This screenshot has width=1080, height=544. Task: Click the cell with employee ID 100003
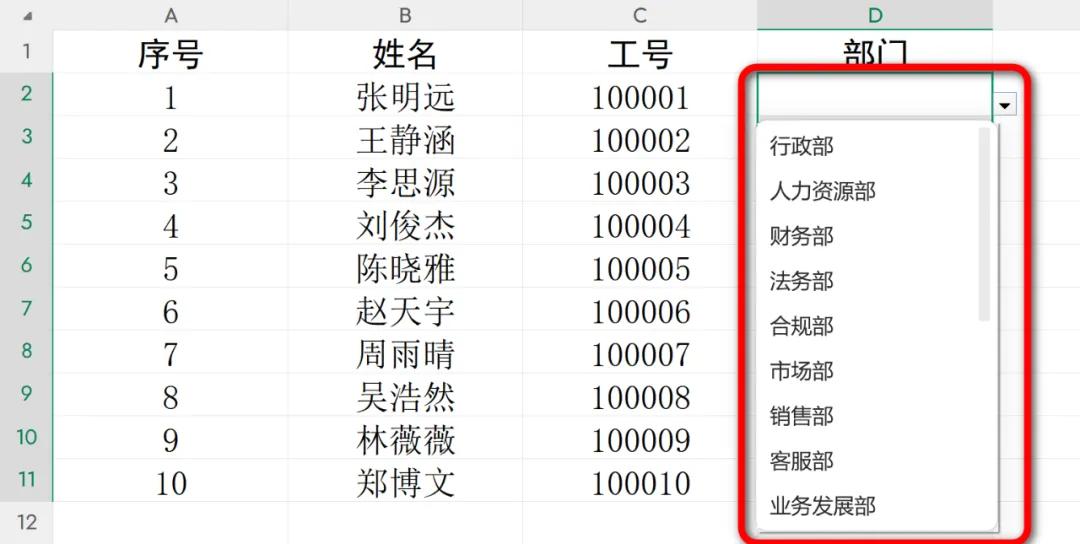point(640,180)
